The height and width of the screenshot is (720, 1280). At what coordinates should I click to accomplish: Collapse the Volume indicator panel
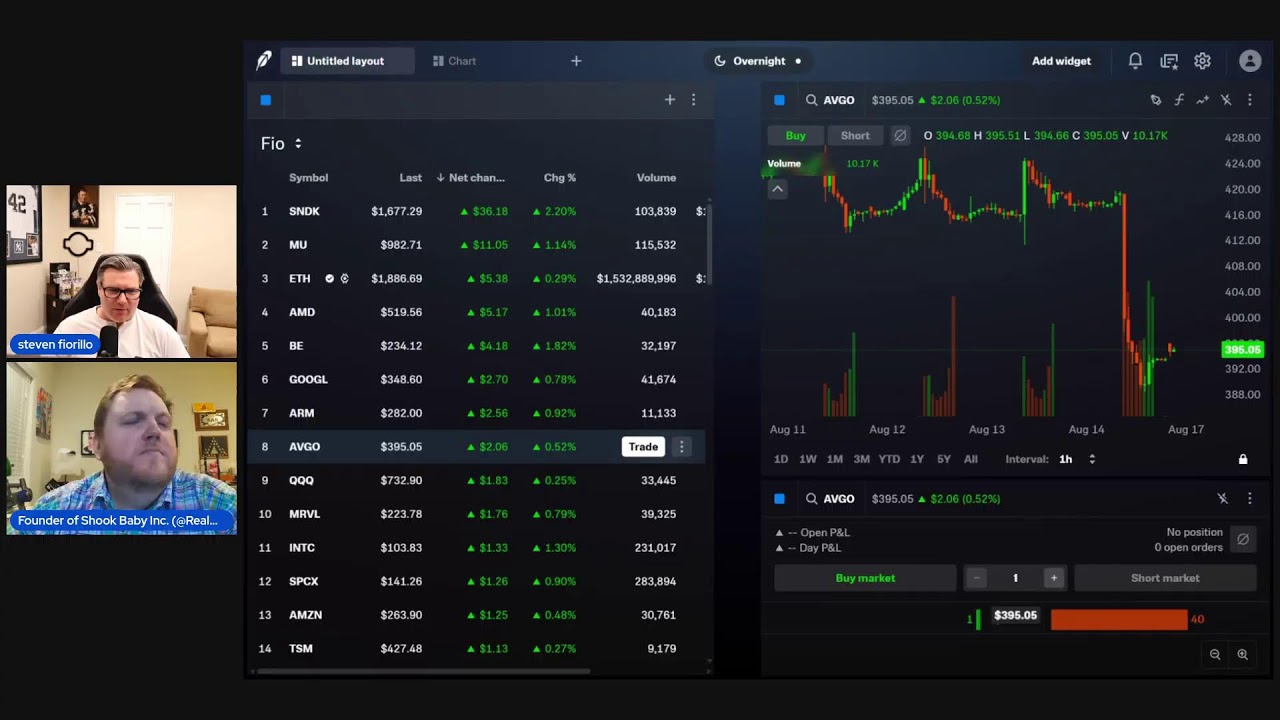pyautogui.click(x=777, y=189)
